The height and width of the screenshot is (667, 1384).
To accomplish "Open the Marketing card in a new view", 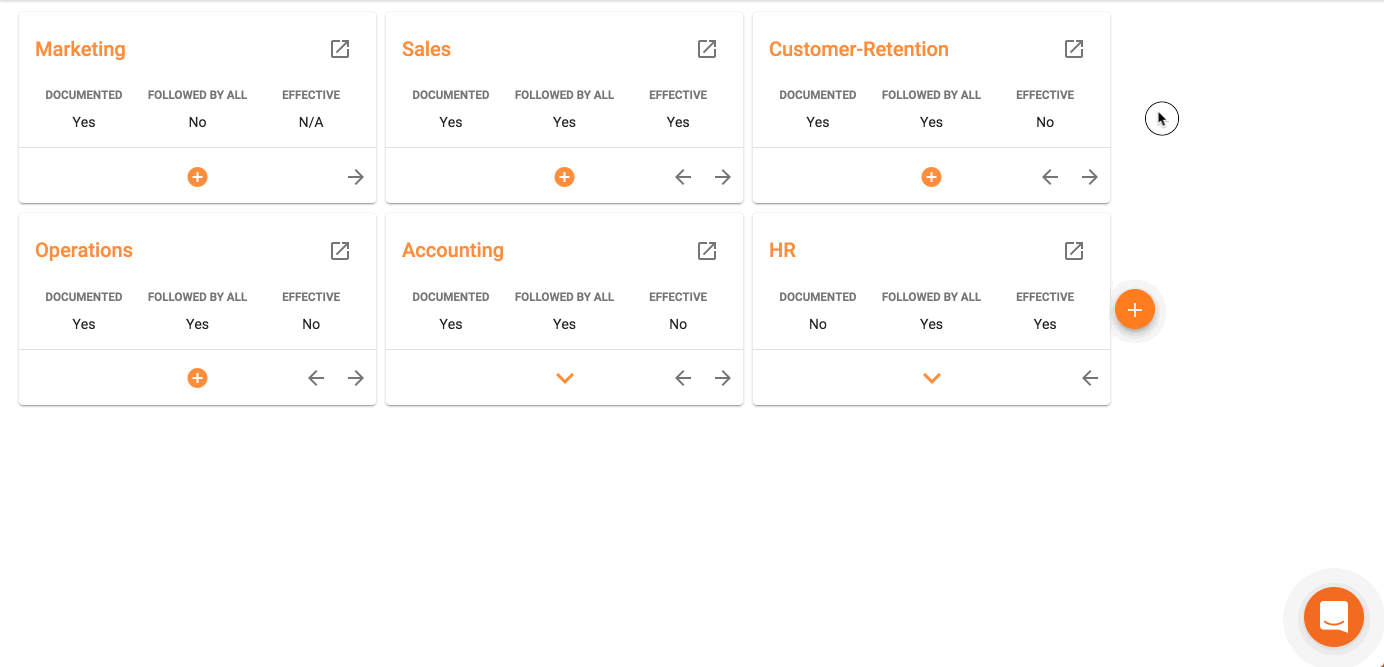I will coord(340,48).
